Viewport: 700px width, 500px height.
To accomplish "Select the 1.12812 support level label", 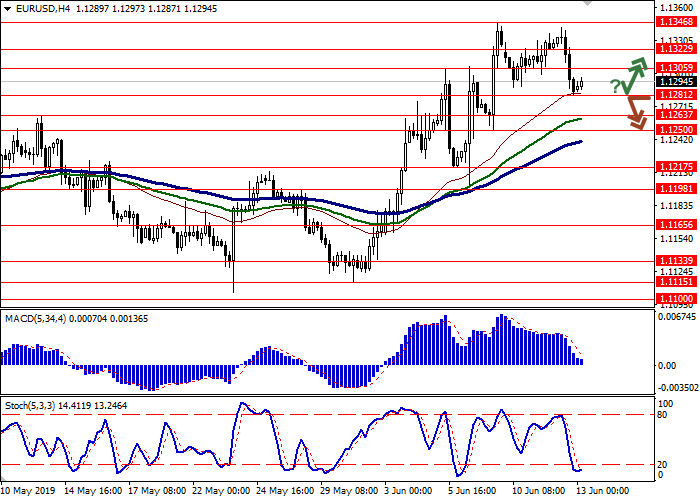I will pos(673,95).
